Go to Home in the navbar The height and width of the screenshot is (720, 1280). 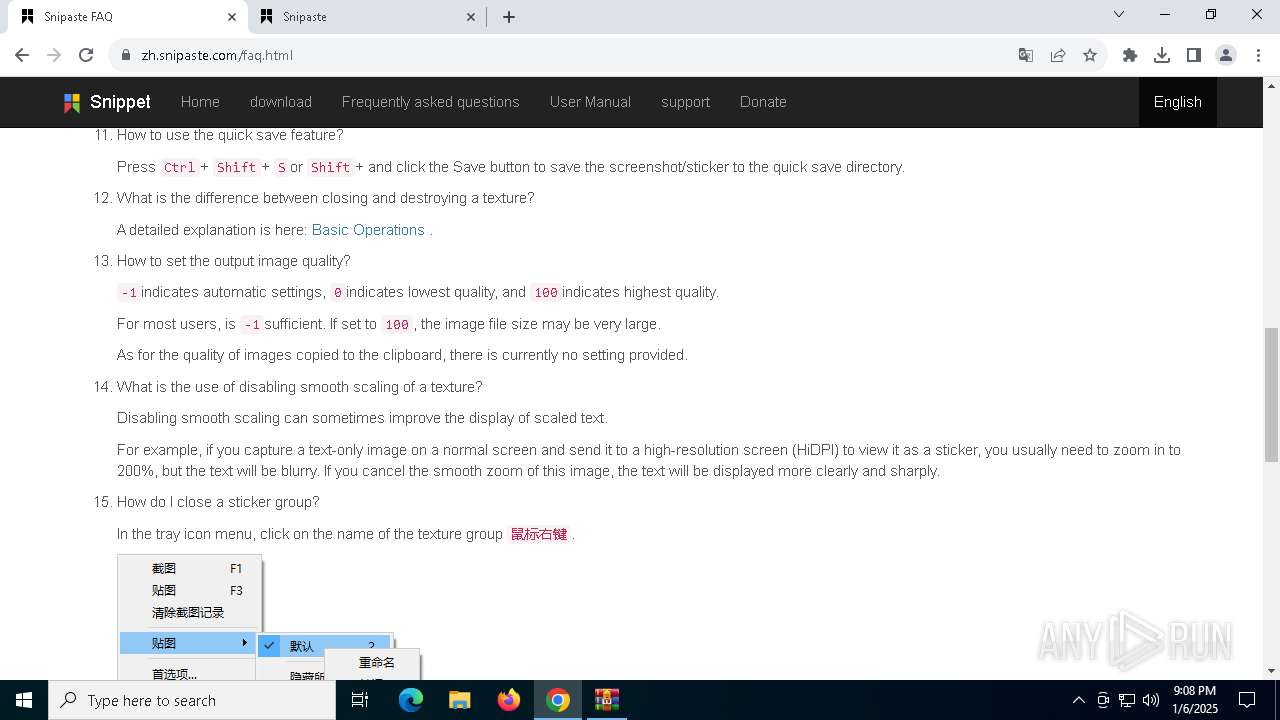200,102
